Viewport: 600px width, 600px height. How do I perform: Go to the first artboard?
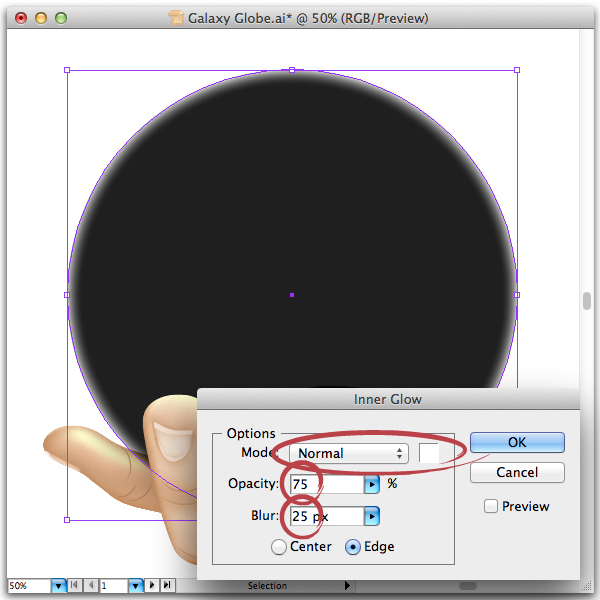[75, 585]
